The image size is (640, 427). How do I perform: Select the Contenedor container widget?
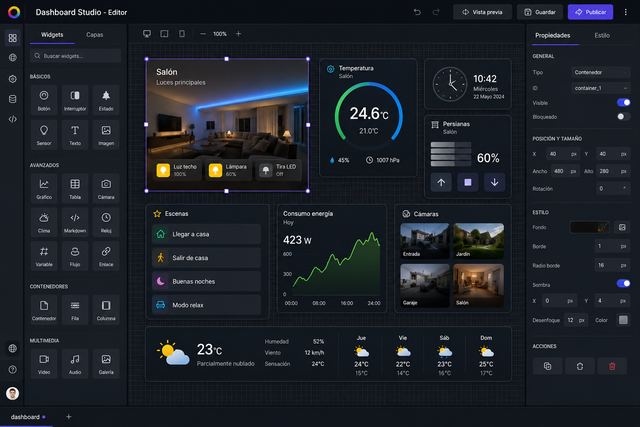(x=44, y=309)
